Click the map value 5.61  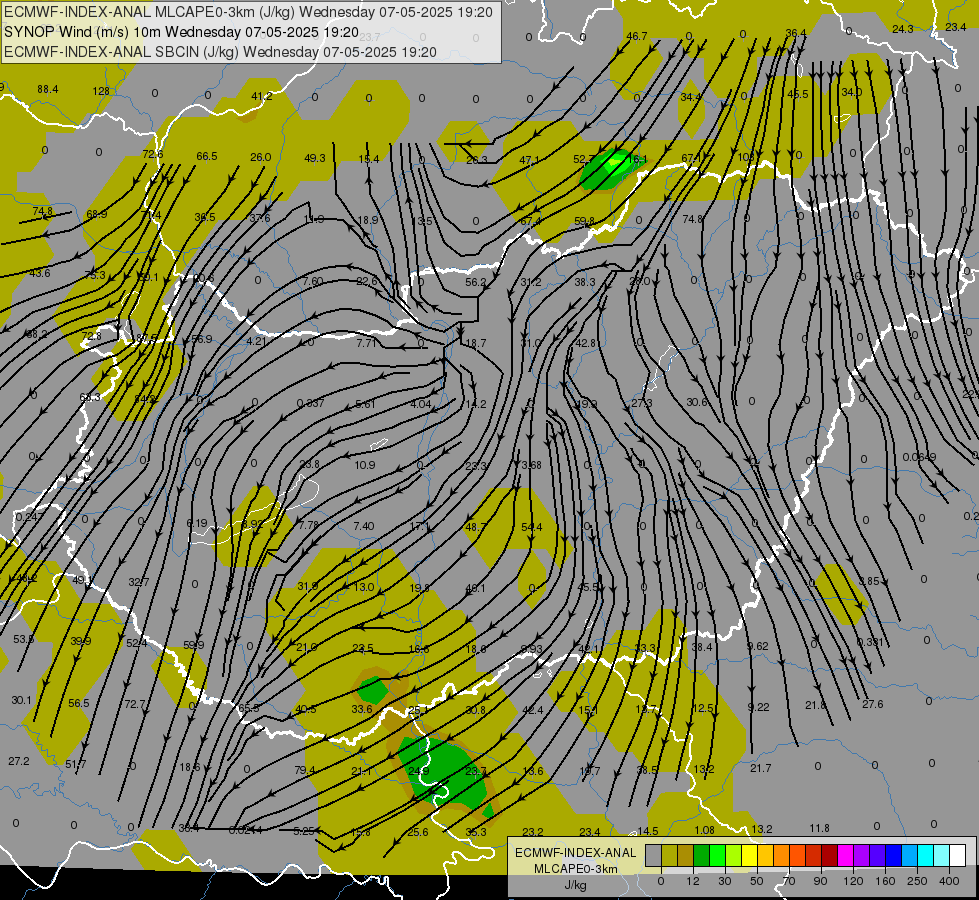(365, 404)
